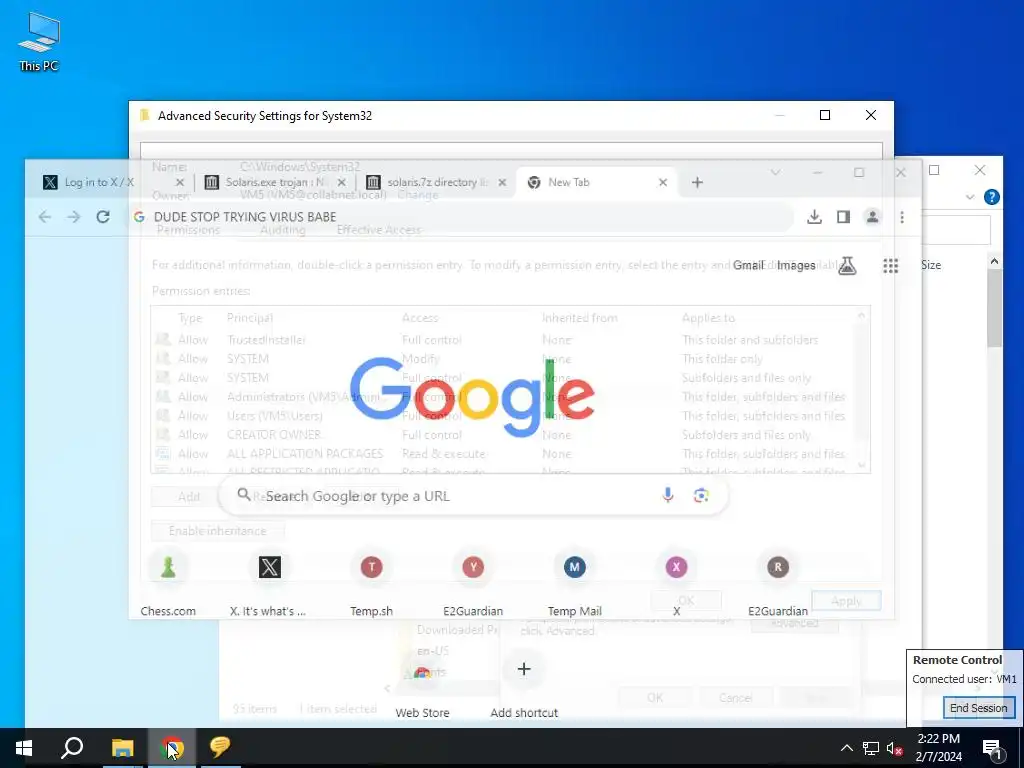Click Google search box
This screenshot has height=768, width=1024.
(x=473, y=496)
